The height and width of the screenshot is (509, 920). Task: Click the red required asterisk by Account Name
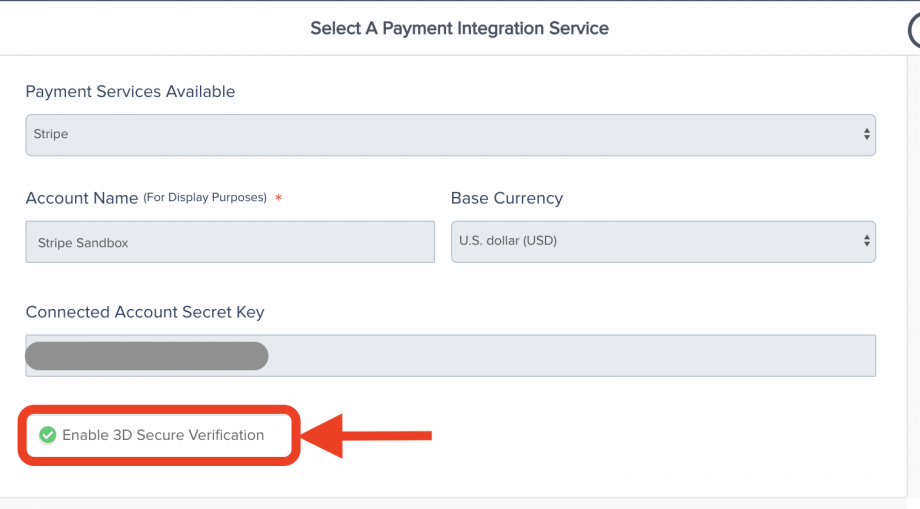click(x=279, y=198)
